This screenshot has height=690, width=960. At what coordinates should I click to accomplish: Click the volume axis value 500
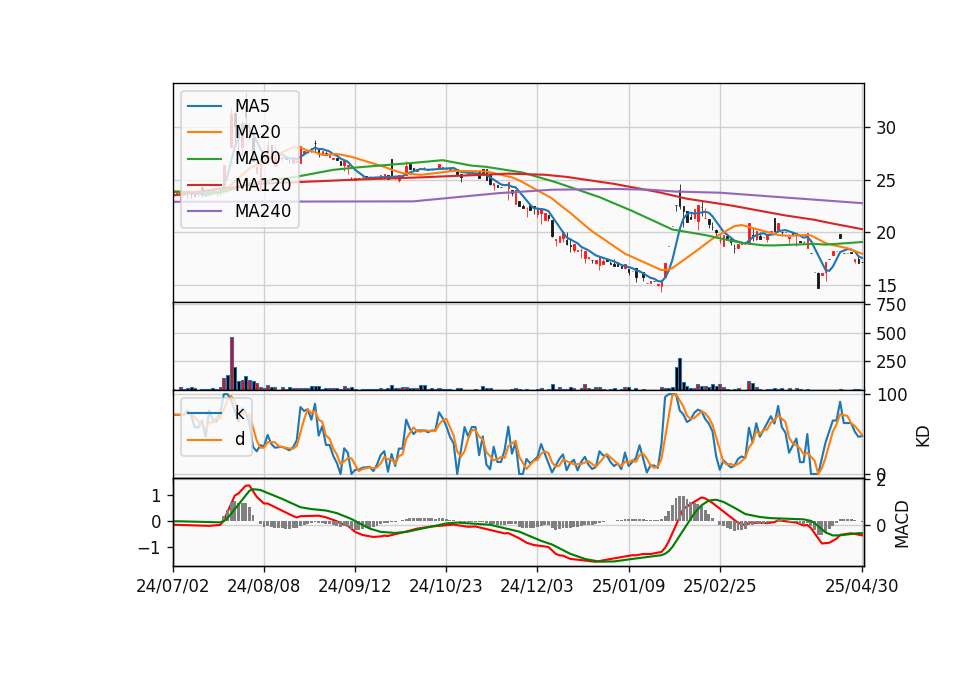(891, 334)
